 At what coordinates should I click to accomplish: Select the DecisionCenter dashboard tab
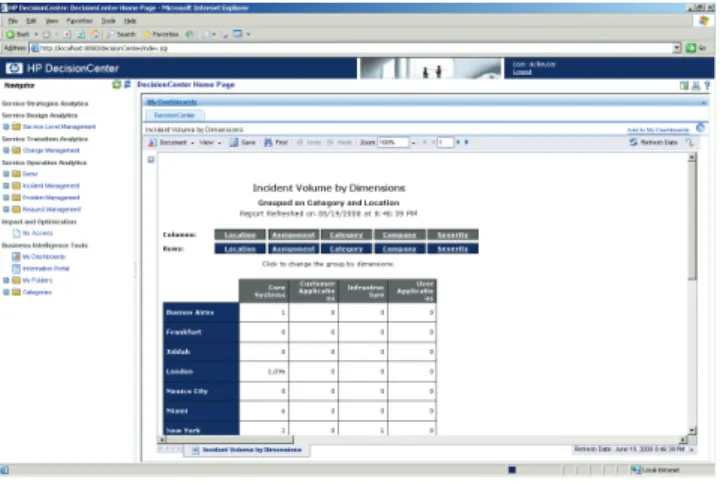click(174, 115)
